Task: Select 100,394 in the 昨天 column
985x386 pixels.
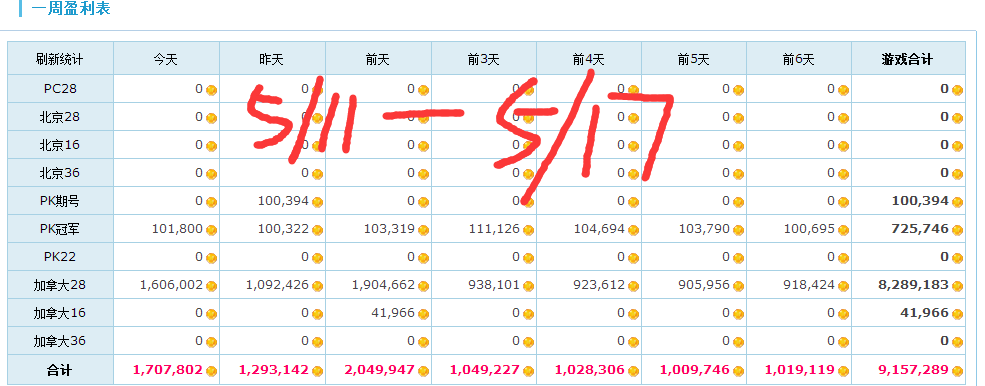Action: coord(283,201)
